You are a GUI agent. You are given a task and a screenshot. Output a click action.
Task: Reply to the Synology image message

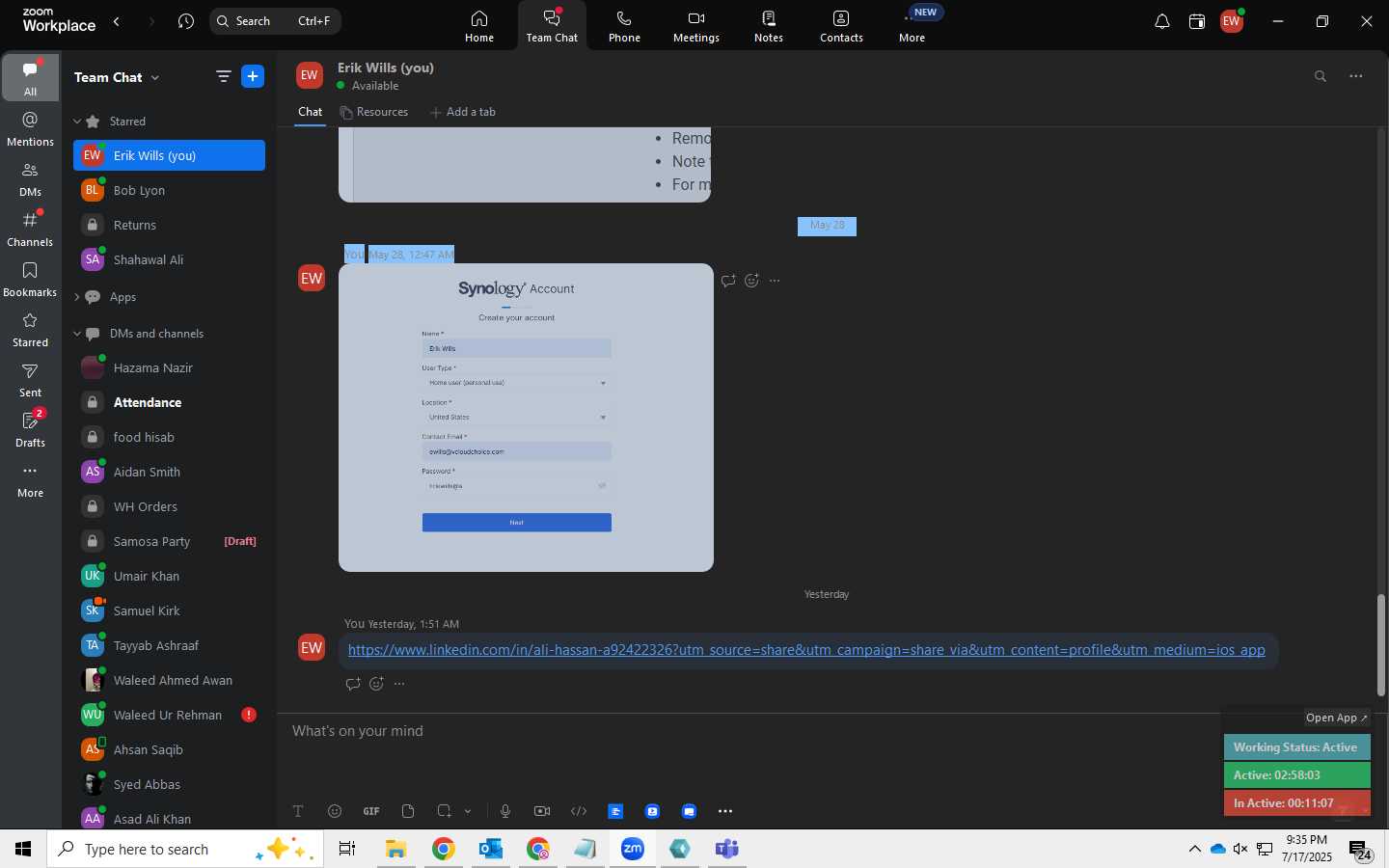(x=728, y=281)
